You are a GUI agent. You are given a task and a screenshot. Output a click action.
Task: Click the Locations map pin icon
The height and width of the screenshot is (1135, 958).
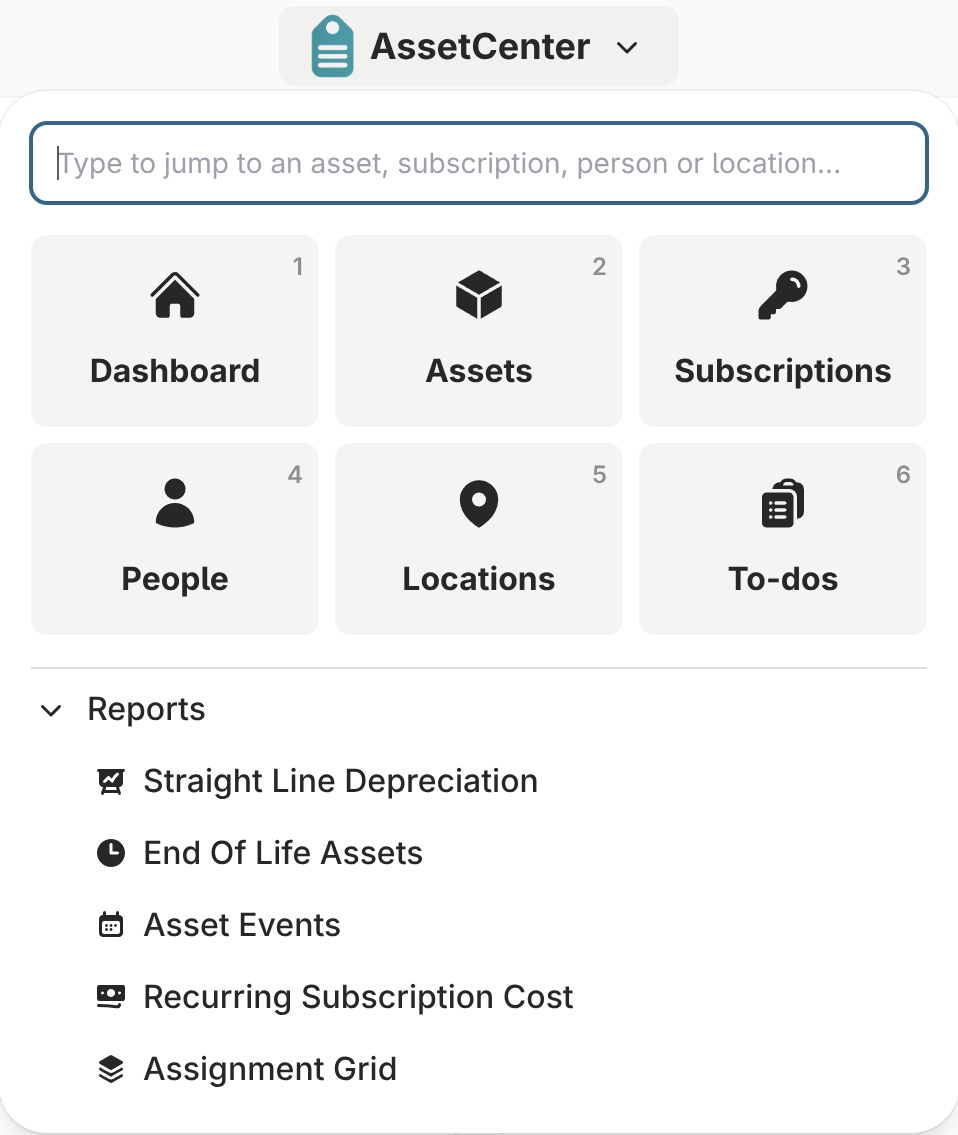(x=479, y=503)
